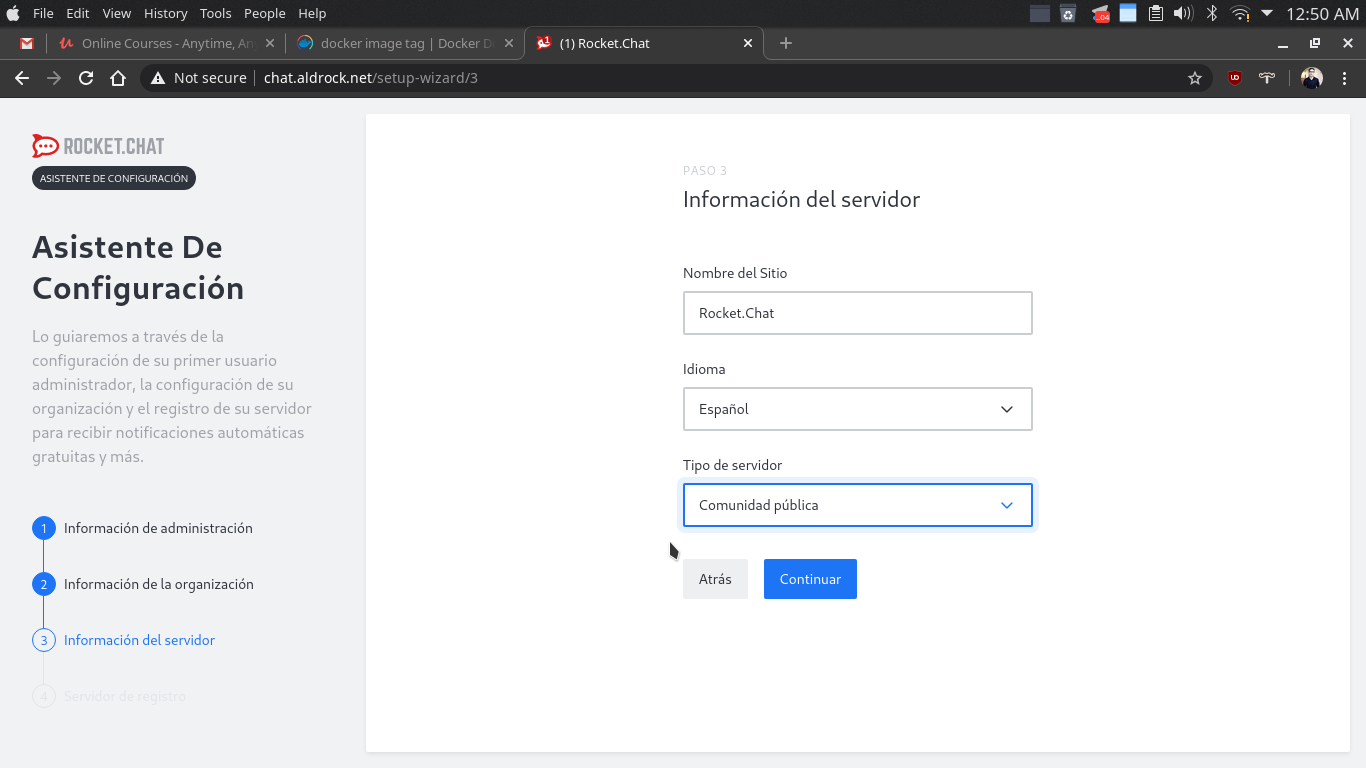Open Bluetooth settings in tray
The image size is (1366, 768).
[x=1211, y=13]
